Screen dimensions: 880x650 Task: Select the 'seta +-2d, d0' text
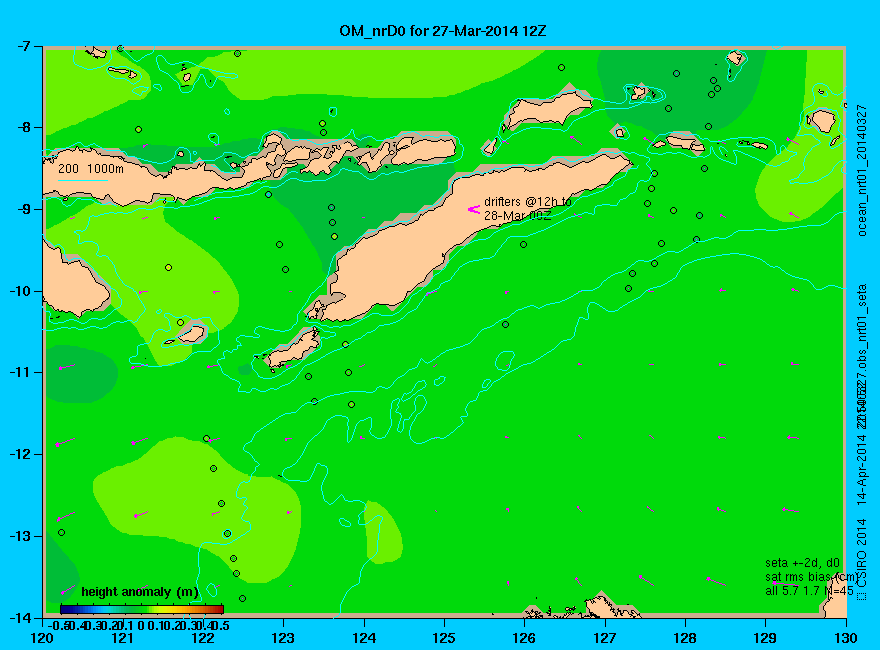pyautogui.click(x=802, y=563)
